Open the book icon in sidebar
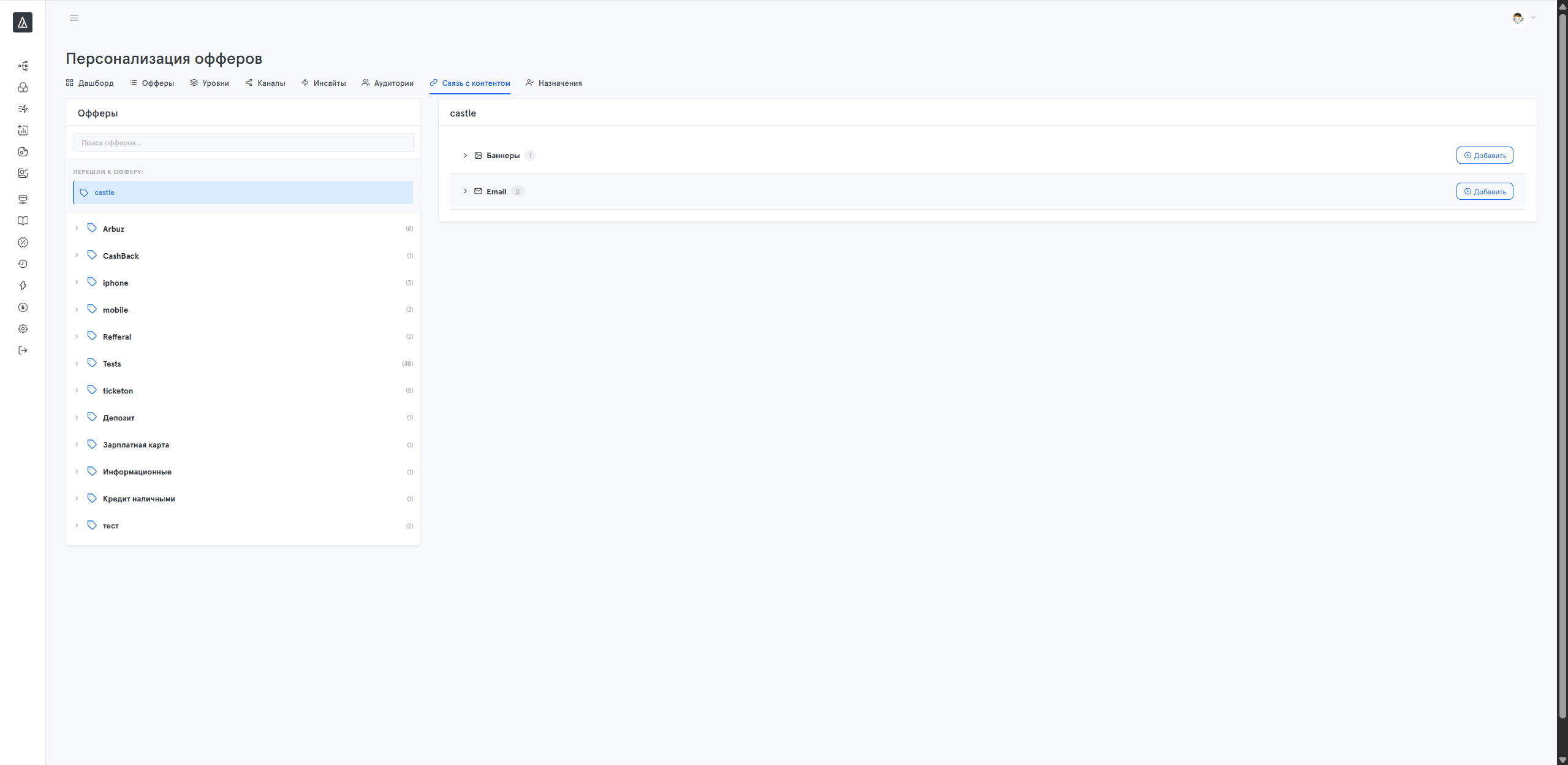This screenshot has width=1568, height=765. coord(23,221)
